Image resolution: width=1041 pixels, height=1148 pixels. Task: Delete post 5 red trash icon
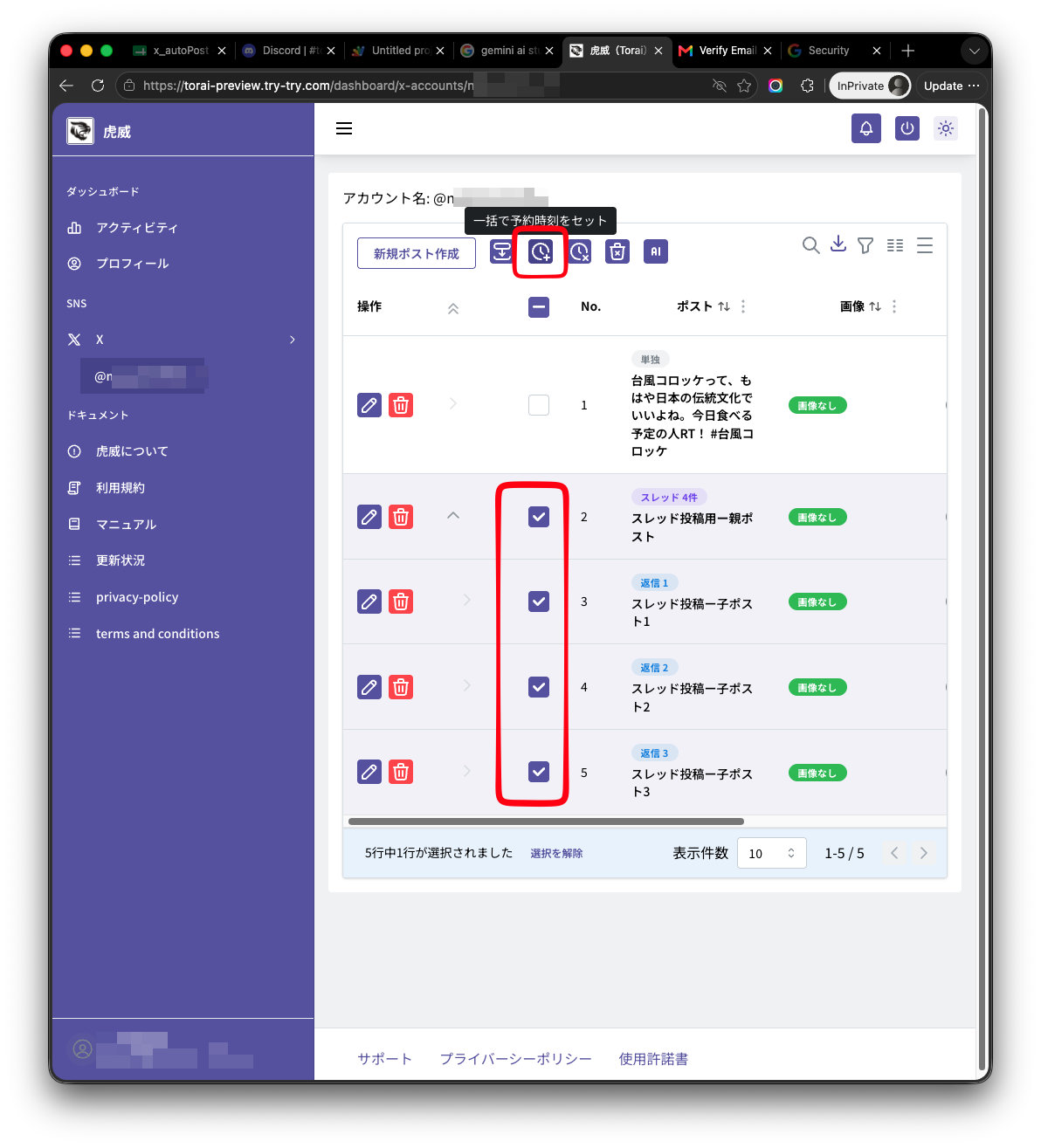401,772
